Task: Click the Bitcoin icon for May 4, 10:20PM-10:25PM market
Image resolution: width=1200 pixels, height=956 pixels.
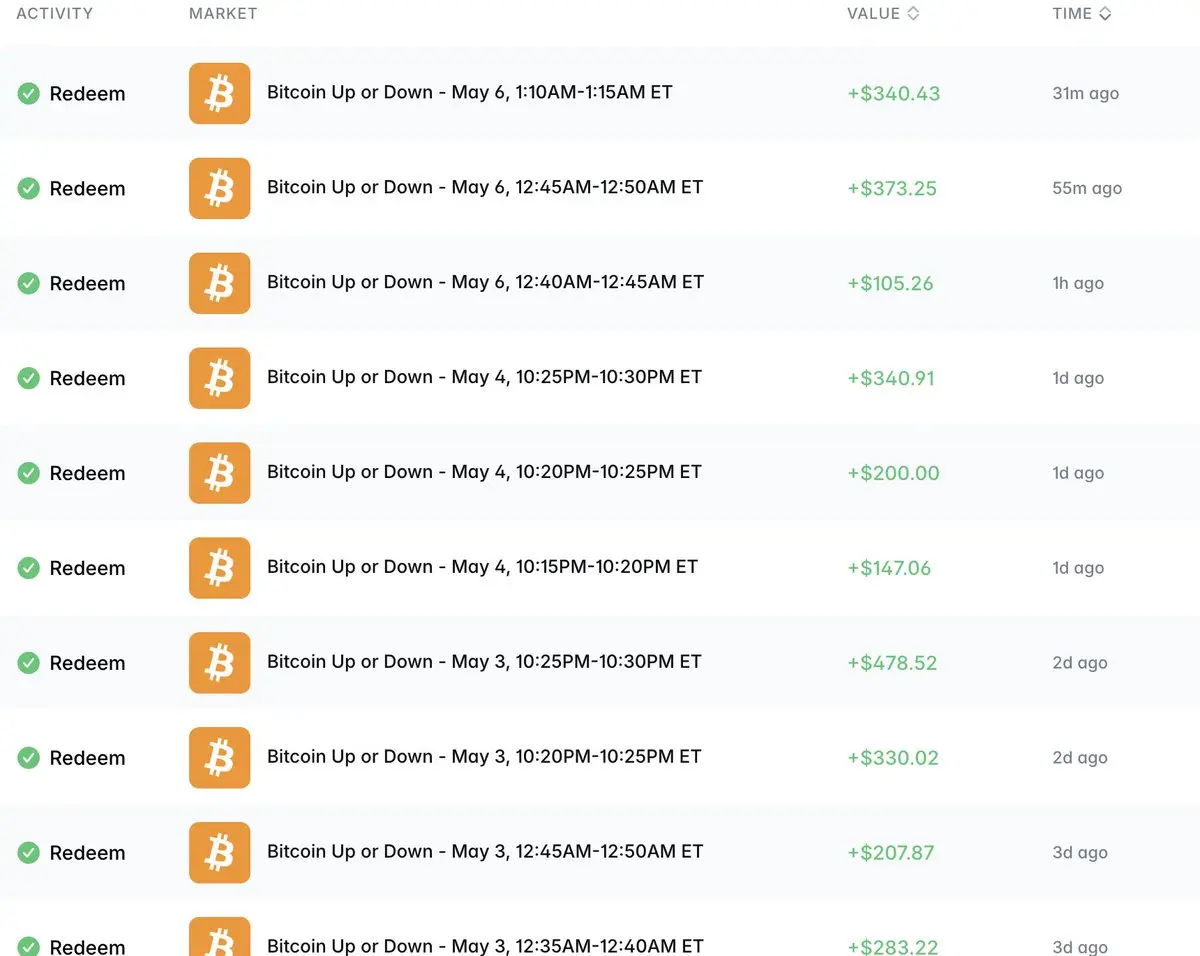Action: (220, 473)
